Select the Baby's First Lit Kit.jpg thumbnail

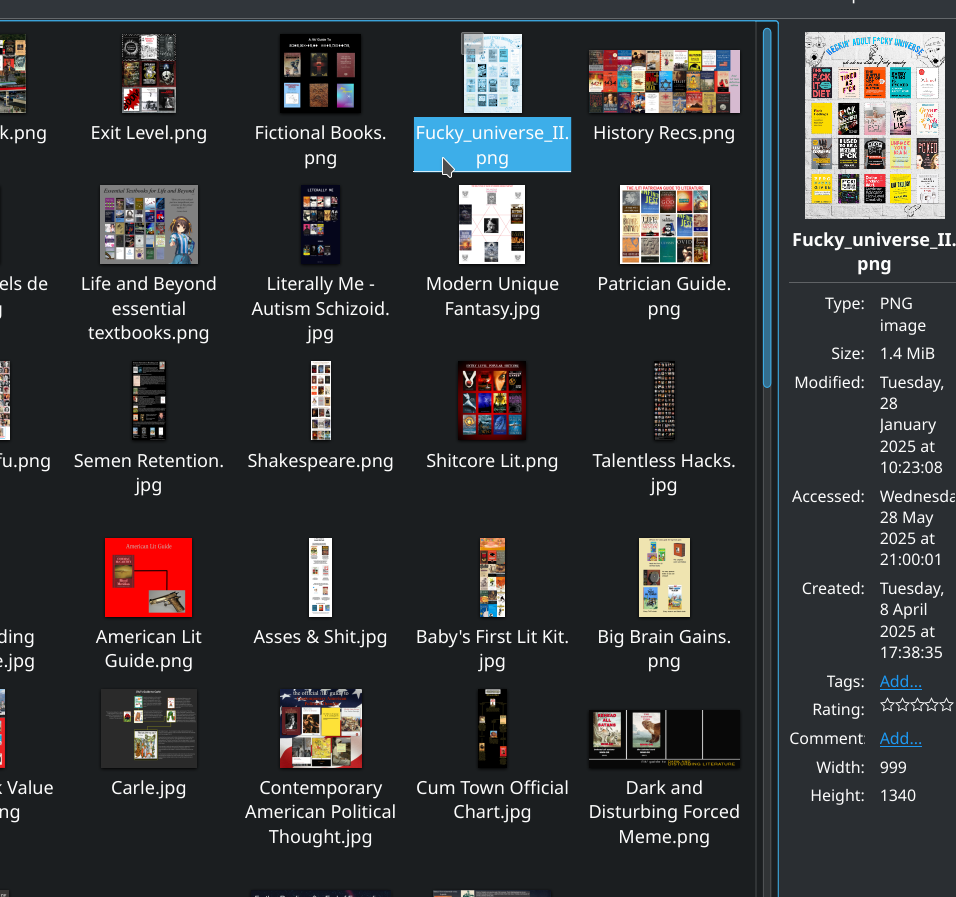pyautogui.click(x=492, y=577)
